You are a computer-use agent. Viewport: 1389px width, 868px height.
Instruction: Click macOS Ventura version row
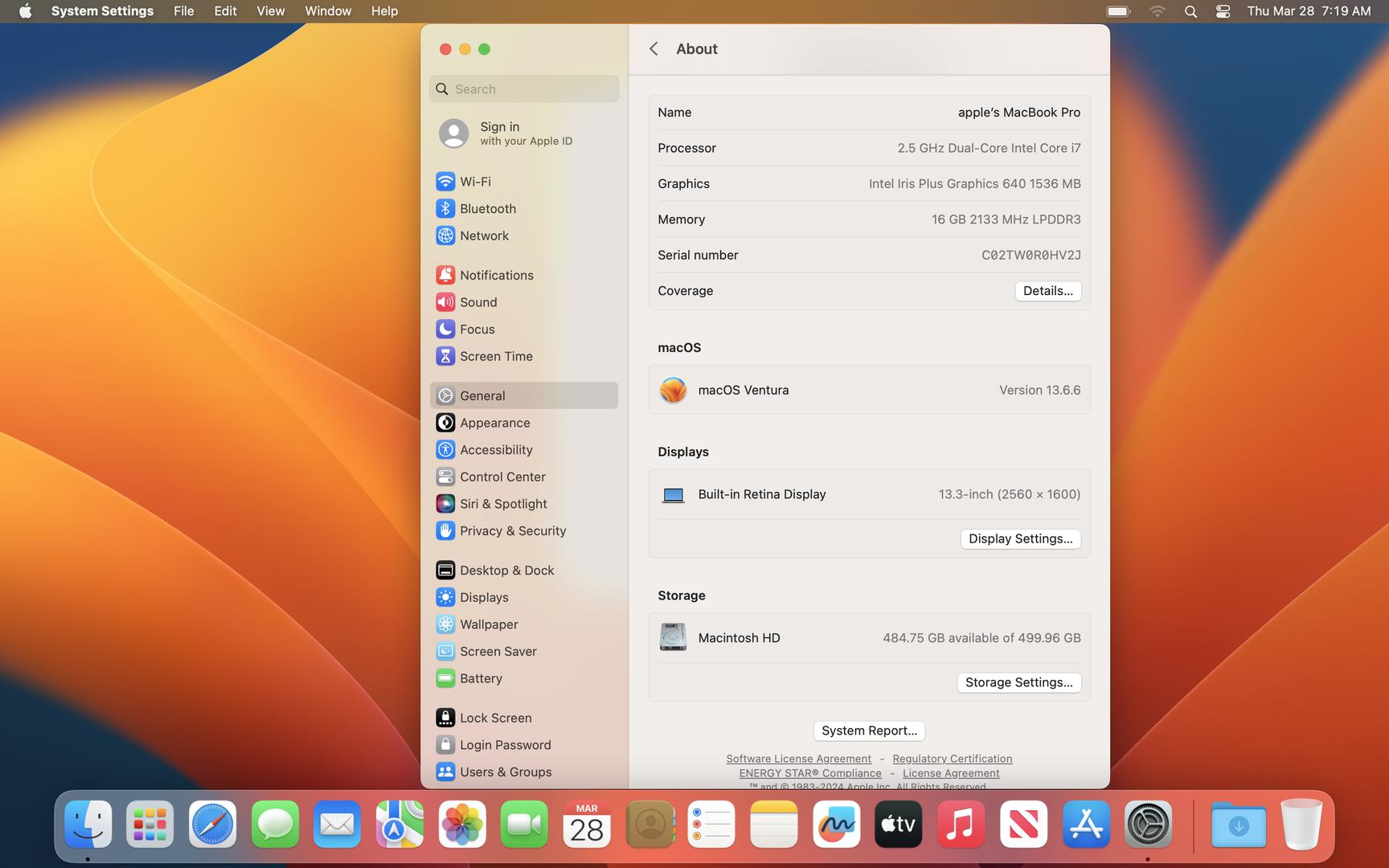pyautogui.click(x=869, y=390)
